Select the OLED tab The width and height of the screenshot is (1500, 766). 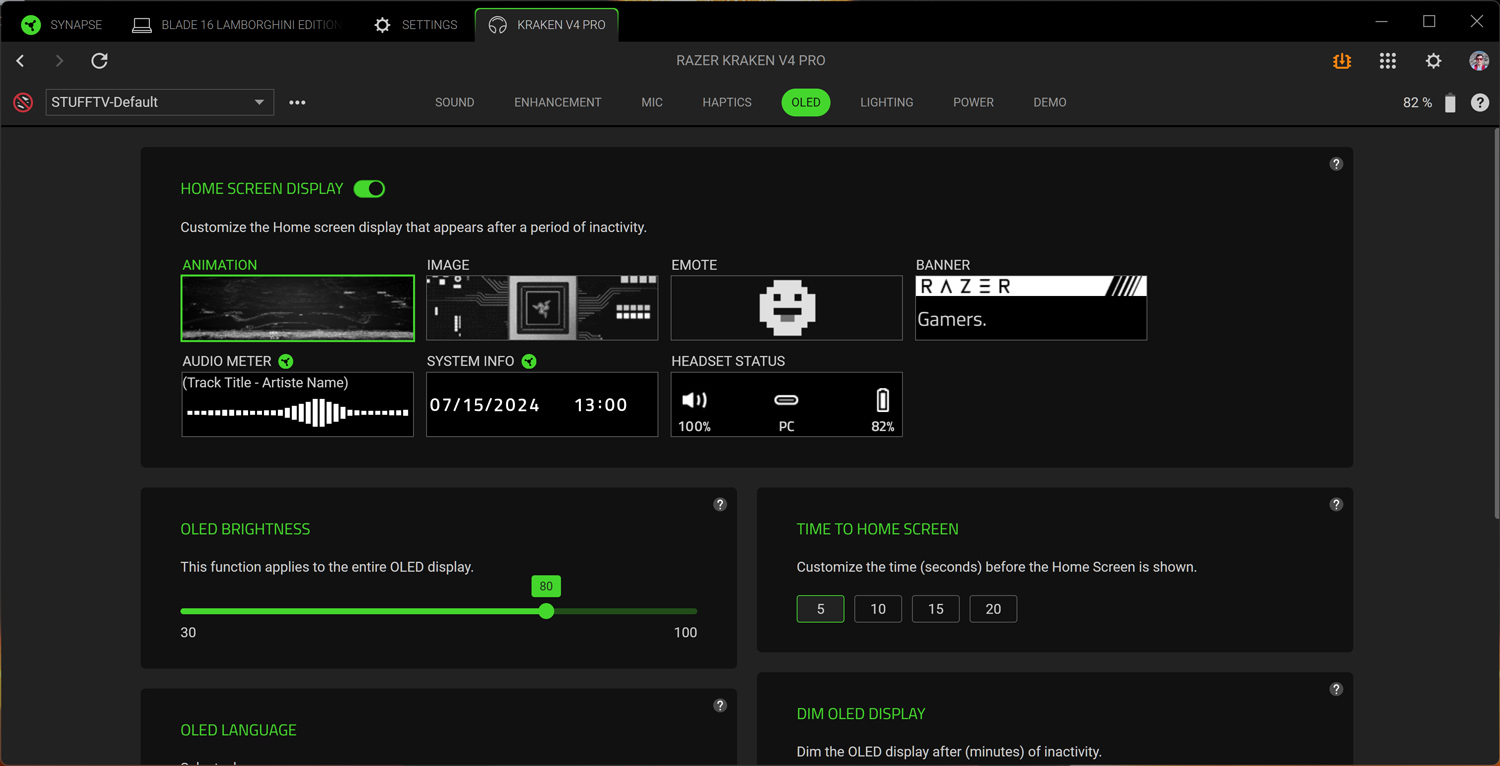click(806, 102)
